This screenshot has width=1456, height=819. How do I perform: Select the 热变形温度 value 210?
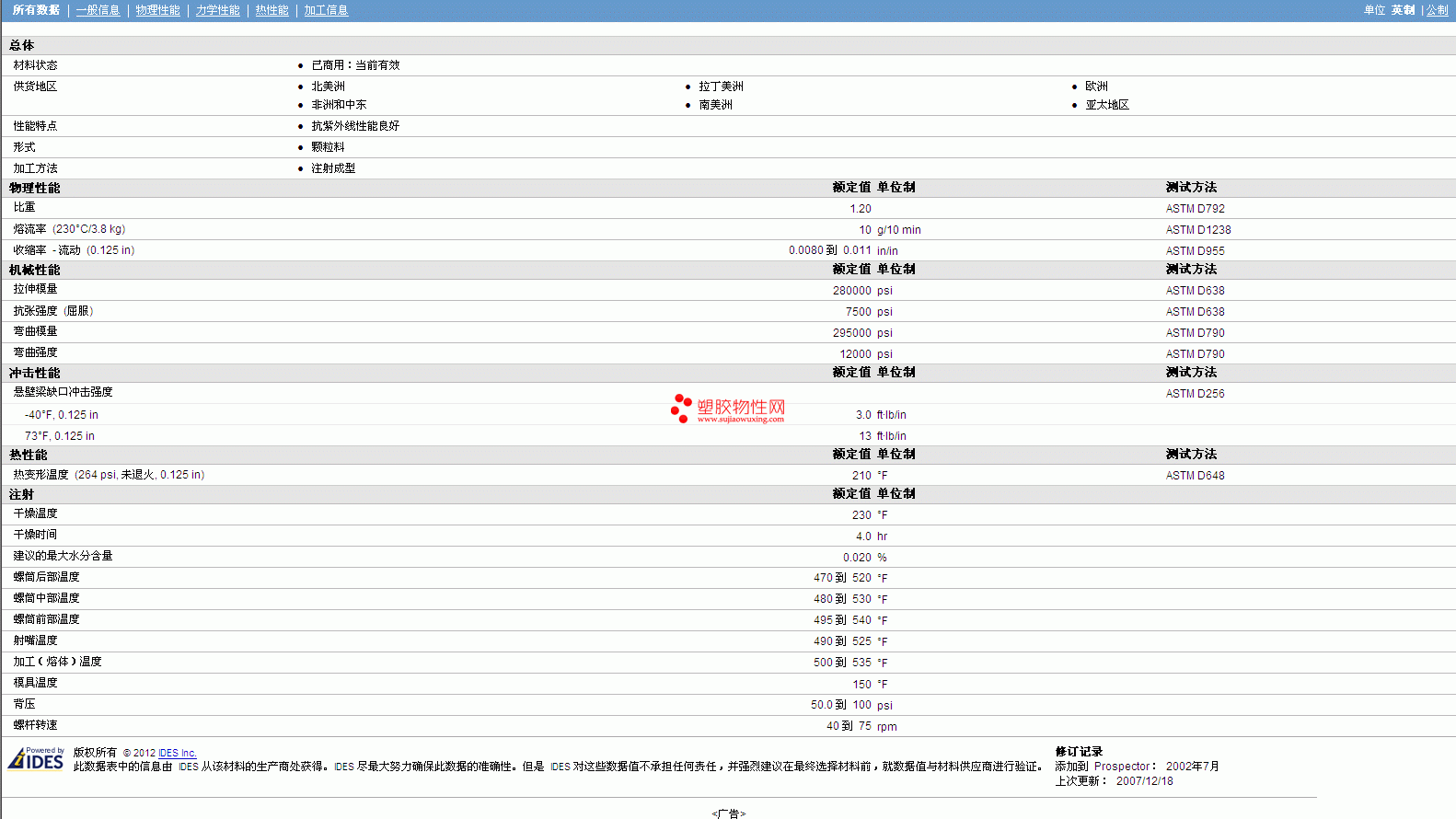[x=861, y=476]
